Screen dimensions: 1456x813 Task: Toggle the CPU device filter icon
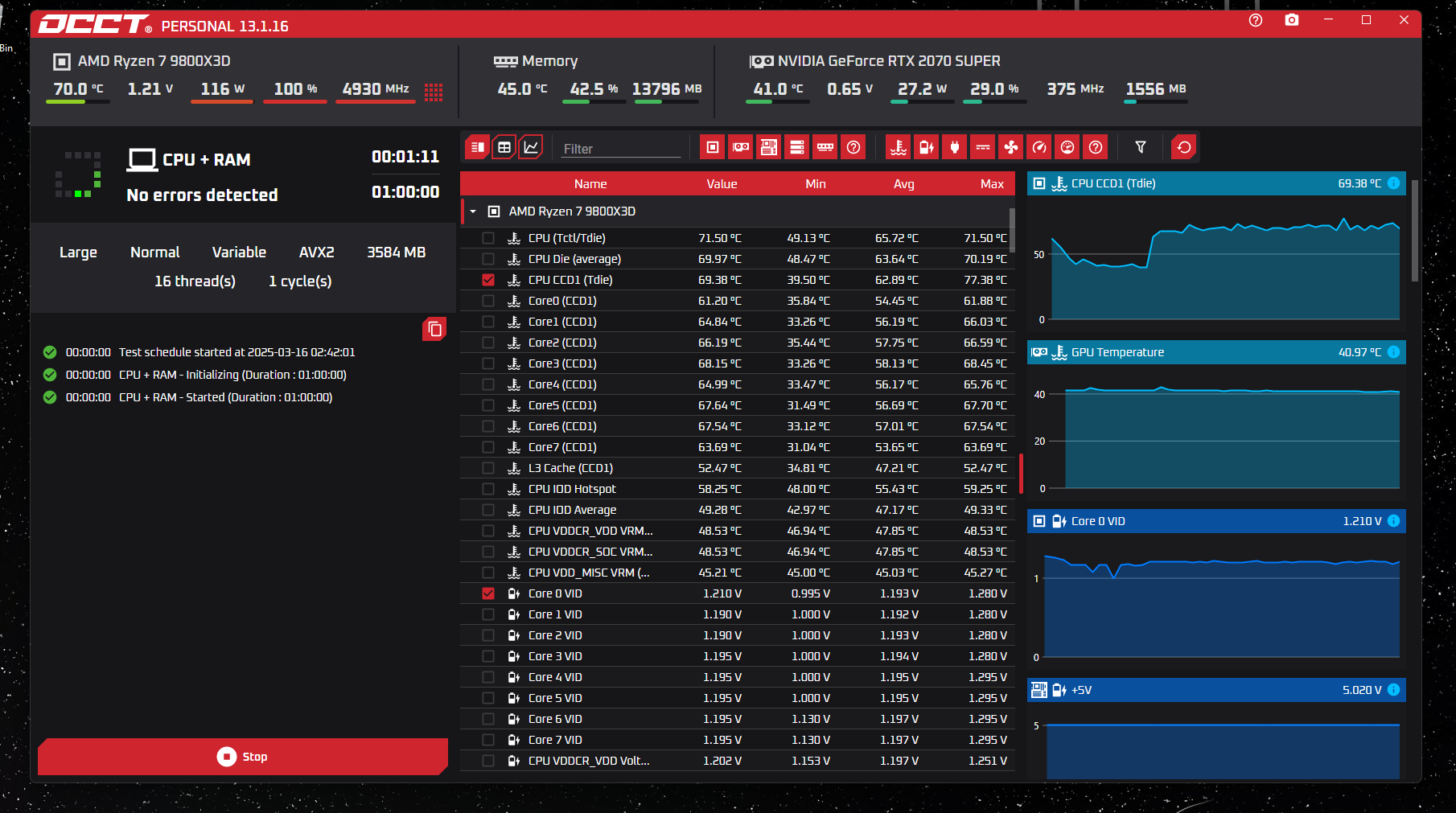pyautogui.click(x=713, y=147)
